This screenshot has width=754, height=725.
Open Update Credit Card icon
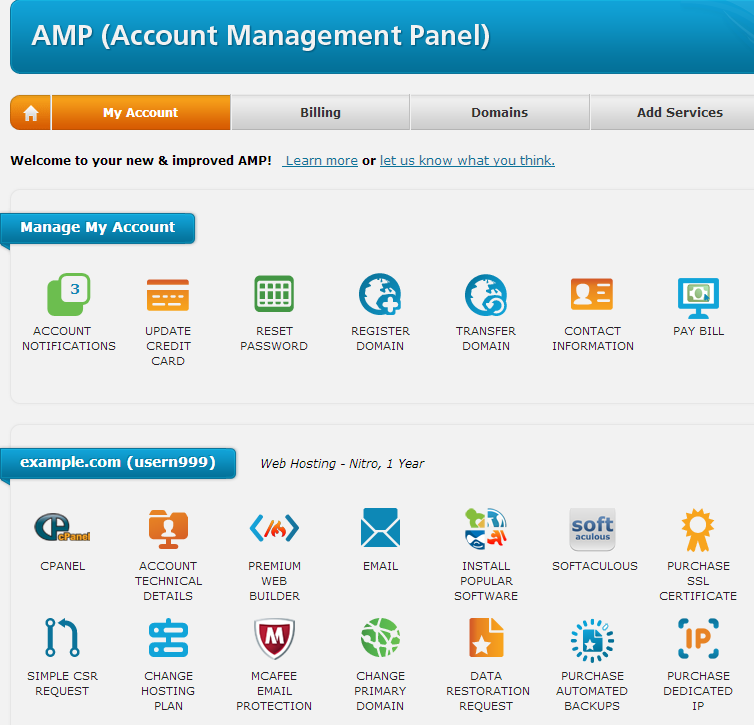pos(167,295)
